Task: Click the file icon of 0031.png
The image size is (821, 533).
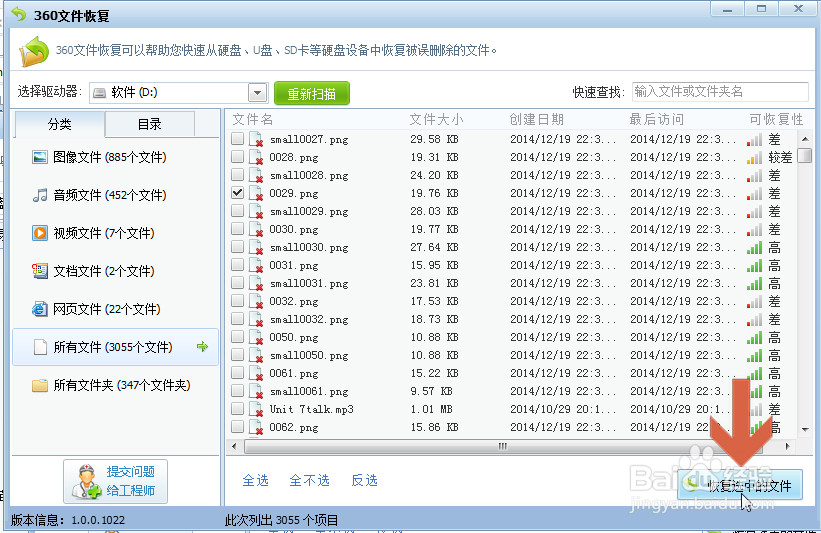Action: (256, 265)
